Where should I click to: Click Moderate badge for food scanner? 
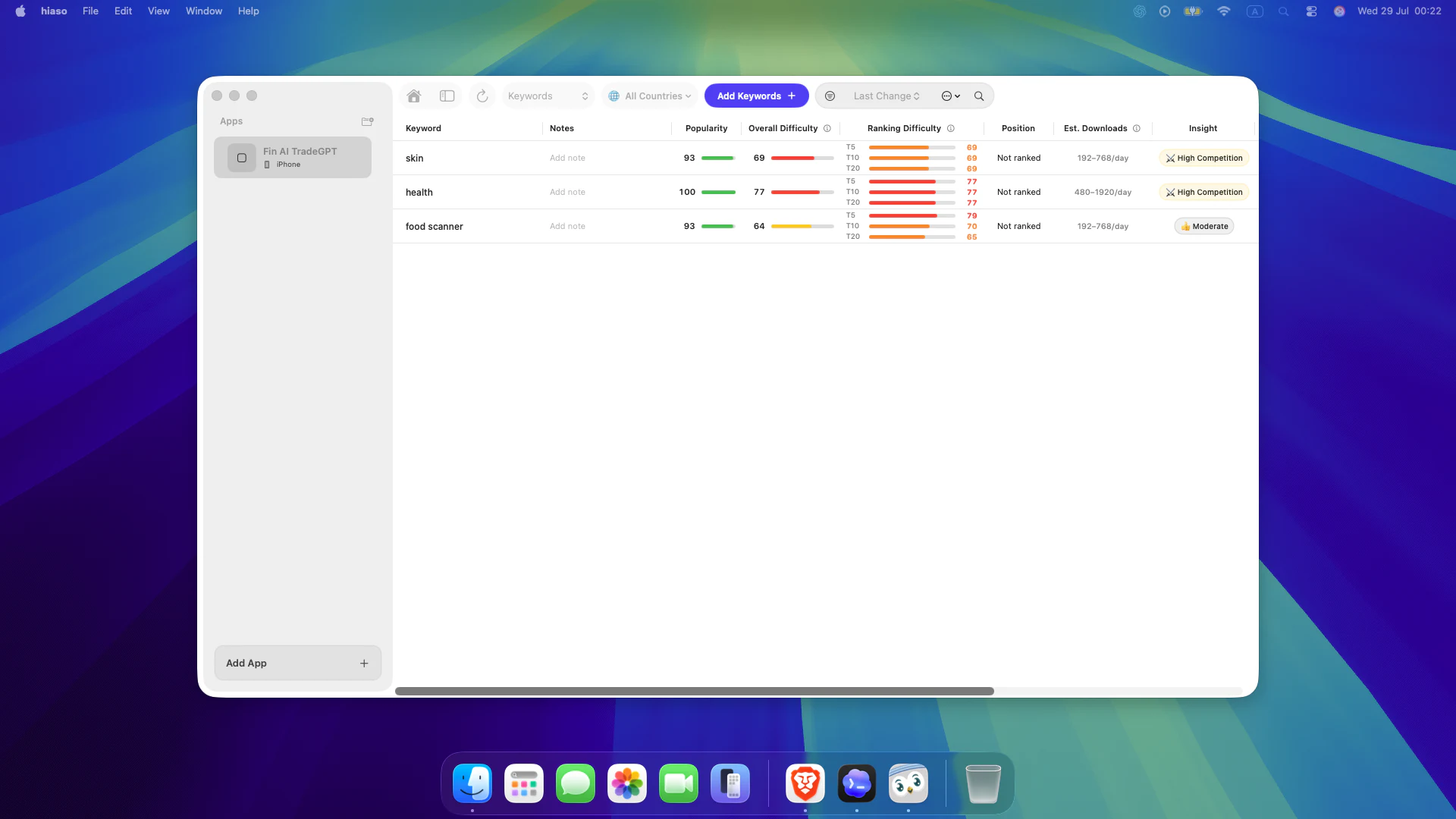[x=1204, y=226]
